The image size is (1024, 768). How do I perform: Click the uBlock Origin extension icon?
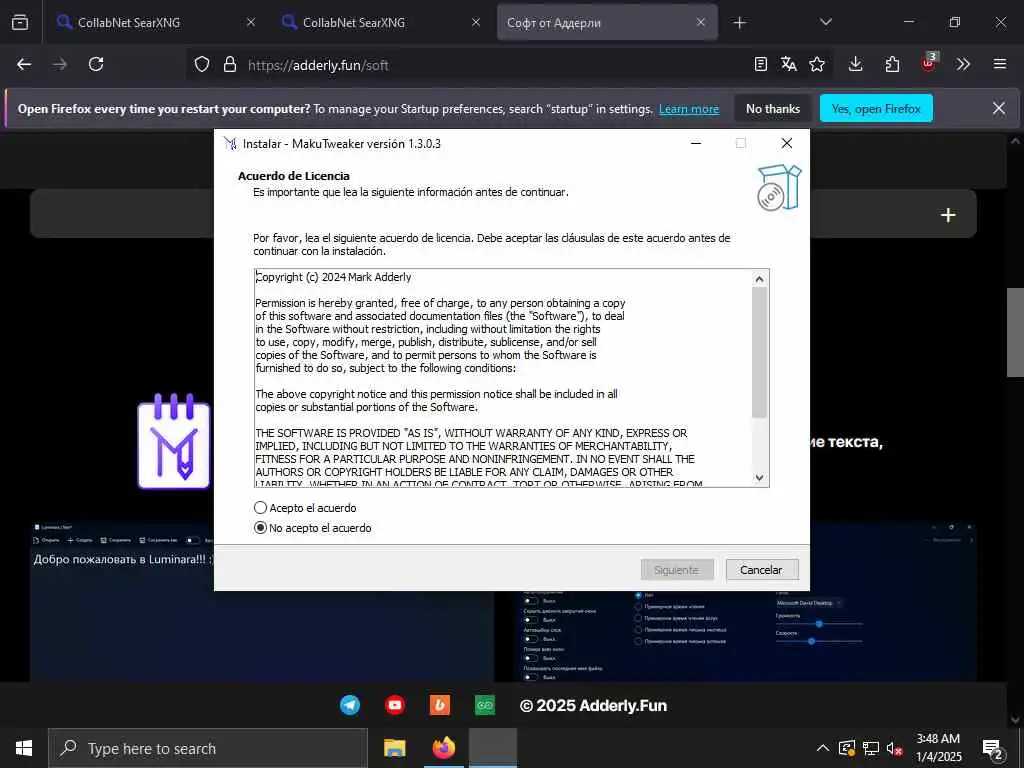[929, 63]
